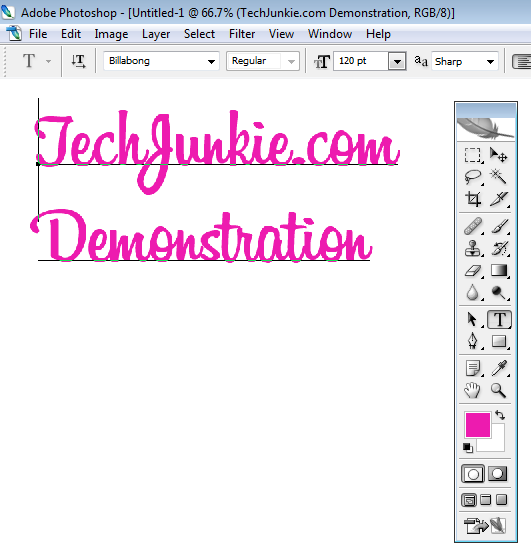Select the Brush tool
The width and height of the screenshot is (531, 553).
[x=499, y=226]
